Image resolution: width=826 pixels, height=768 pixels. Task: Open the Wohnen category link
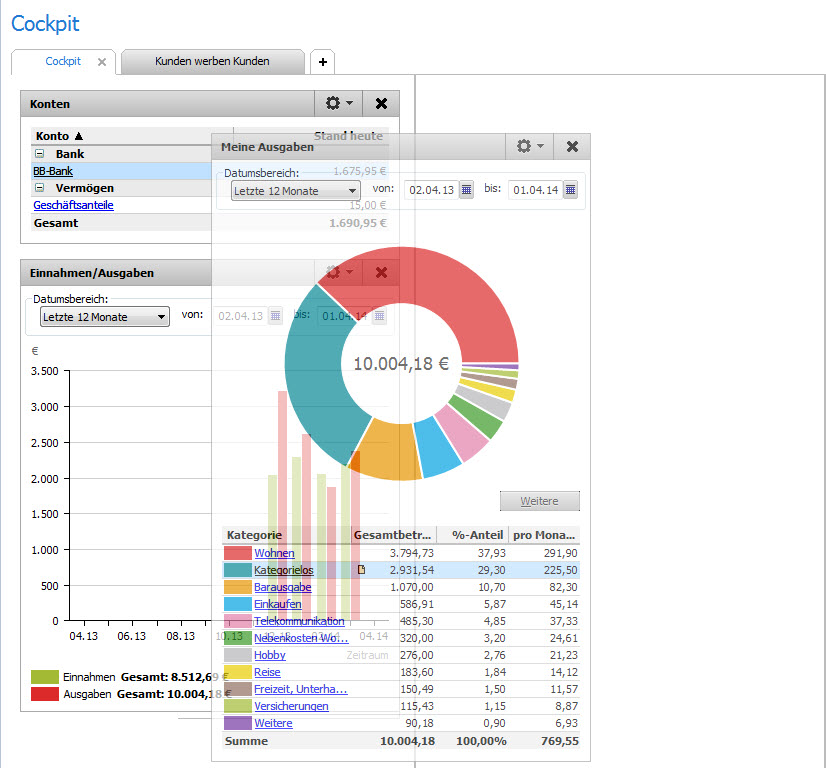[x=273, y=553]
